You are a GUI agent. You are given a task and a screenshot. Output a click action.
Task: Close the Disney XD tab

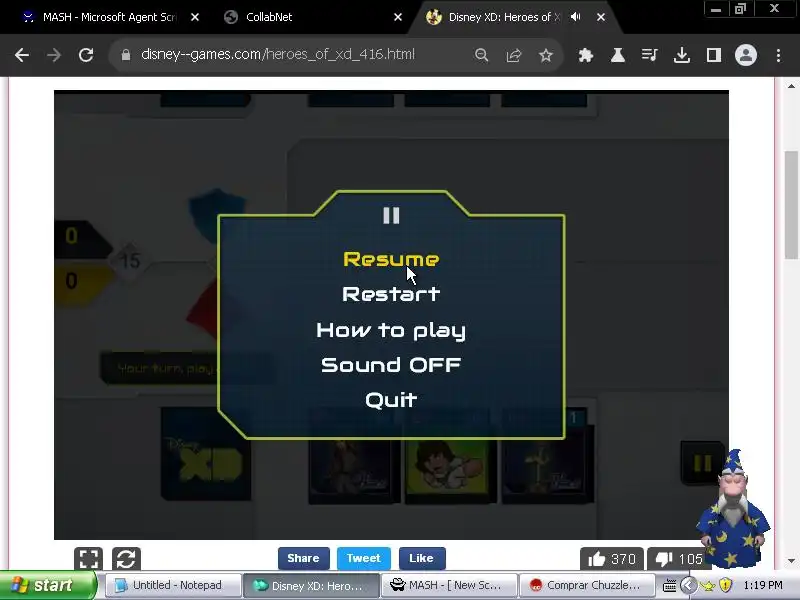point(601,17)
